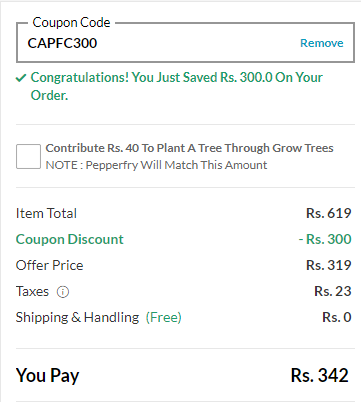Select the Congratulations savings message text
Image resolution: width=361 pixels, height=402 pixels.
point(177,86)
